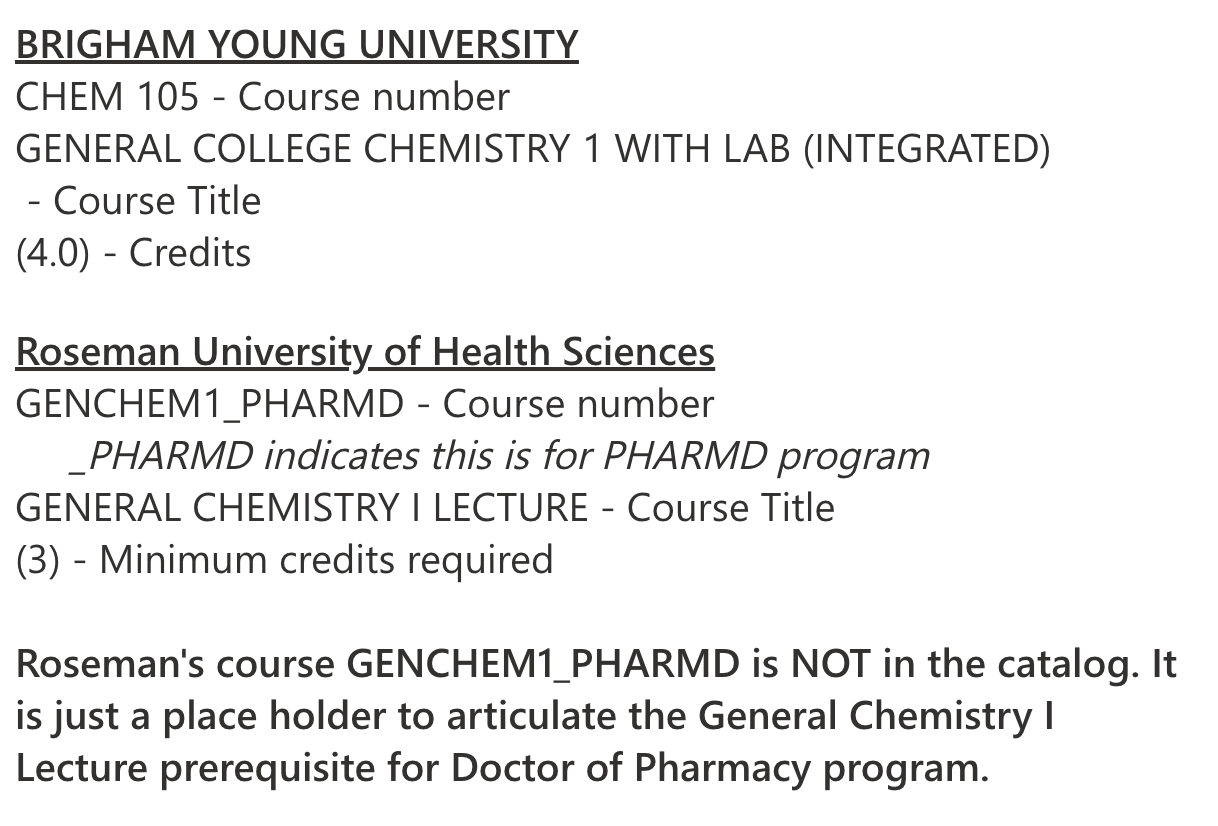
Task: Click the non-bold GENCHEM1_PHARMD course code
Action: click(210, 404)
